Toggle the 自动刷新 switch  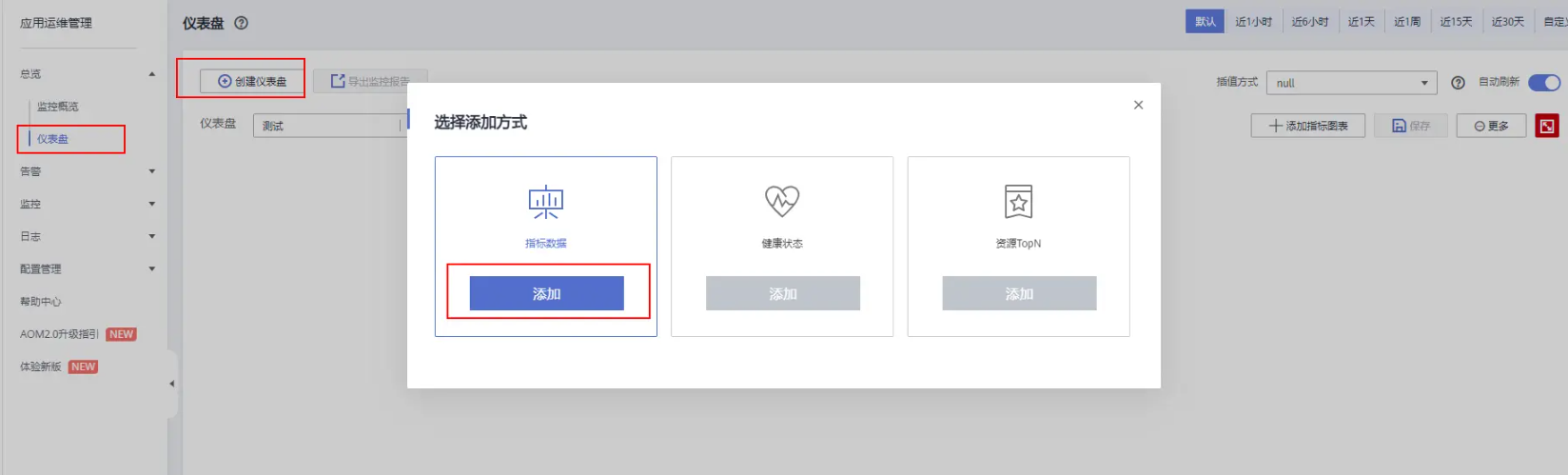point(1544,83)
